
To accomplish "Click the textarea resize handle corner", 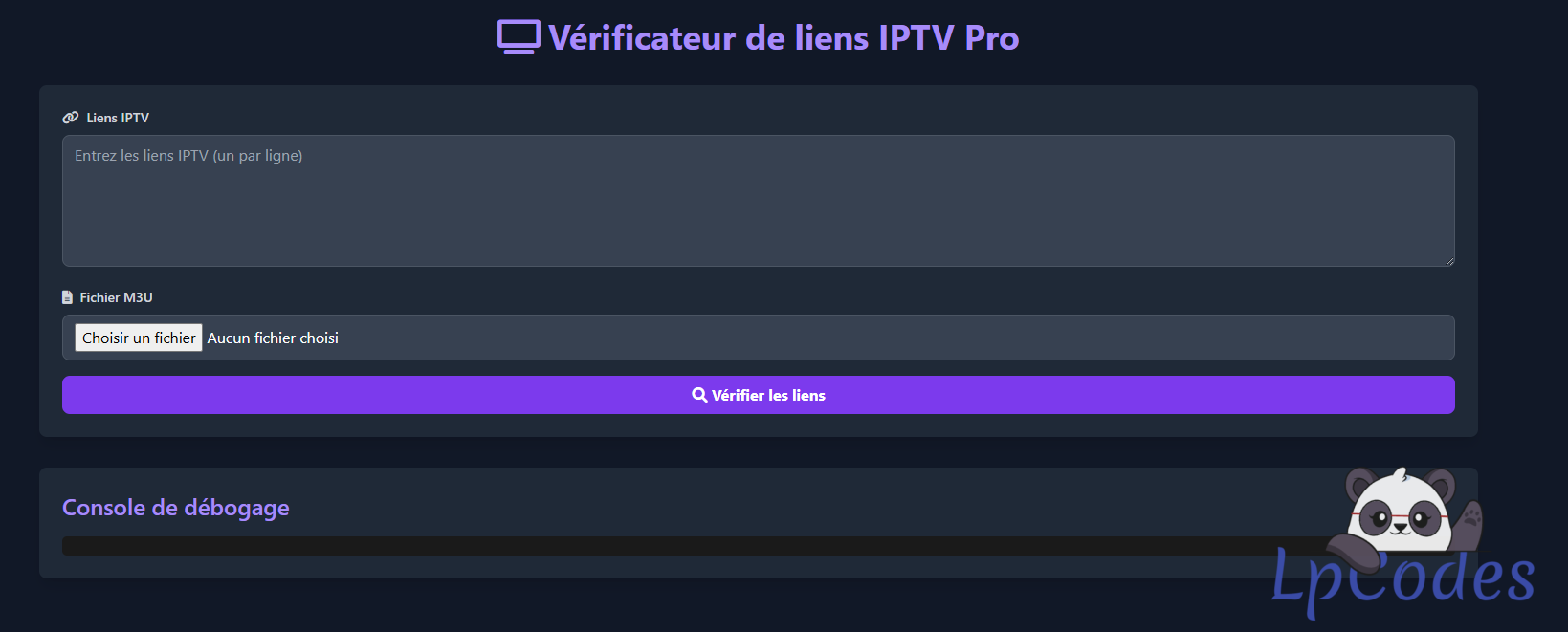I will point(1447,259).
